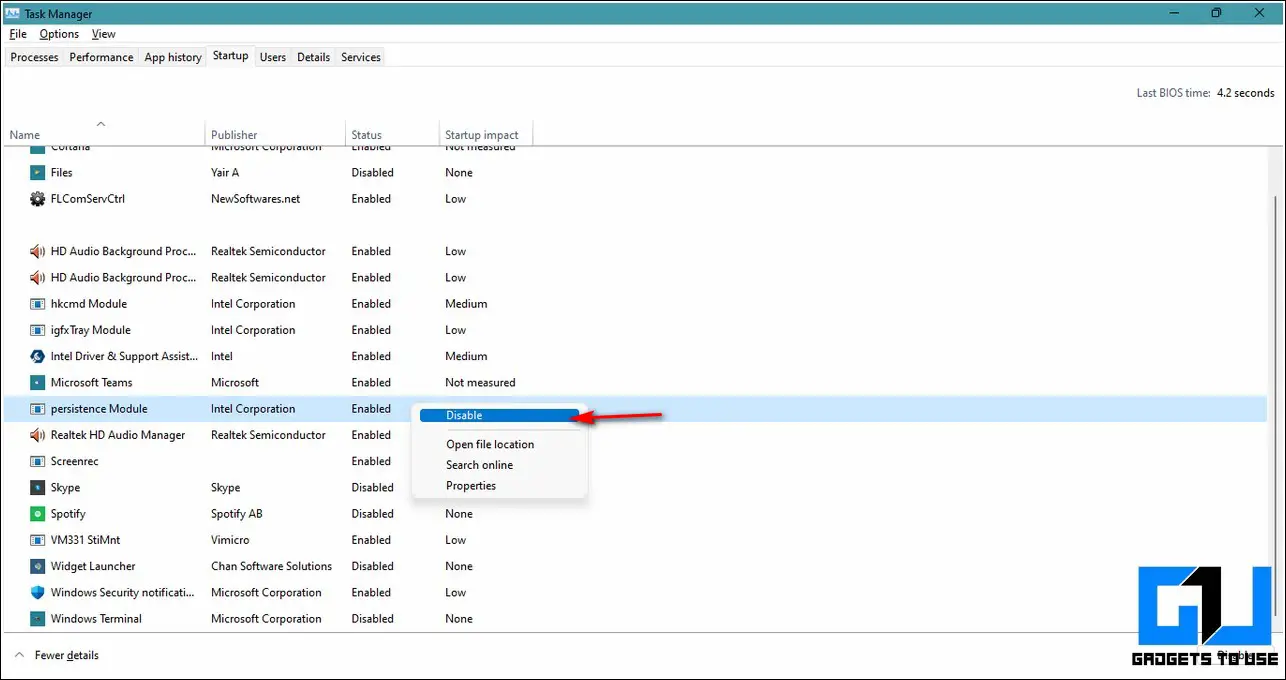Image resolution: width=1286 pixels, height=680 pixels.
Task: Select the Realtek HD Audio Manager name
Action: tap(118, 435)
